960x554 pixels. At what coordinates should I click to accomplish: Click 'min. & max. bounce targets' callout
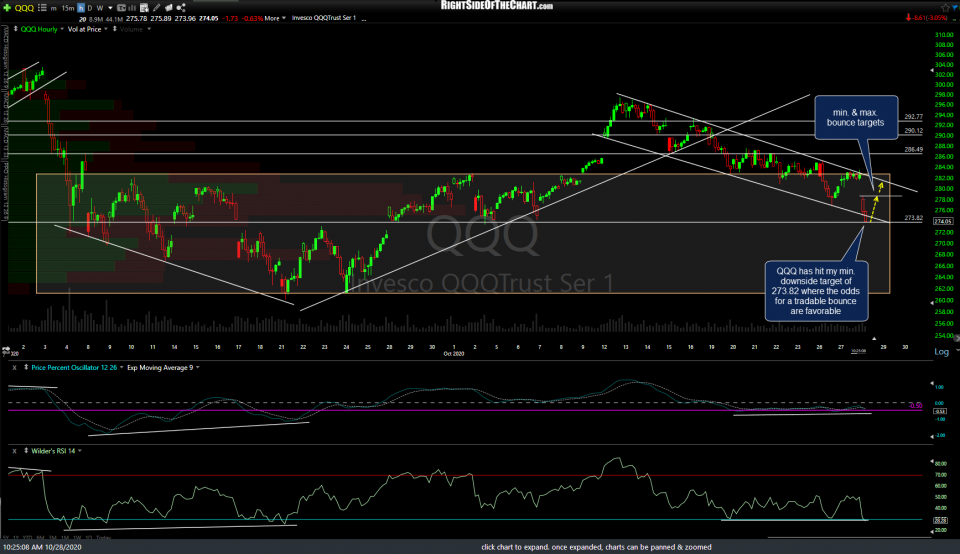[x=855, y=118]
